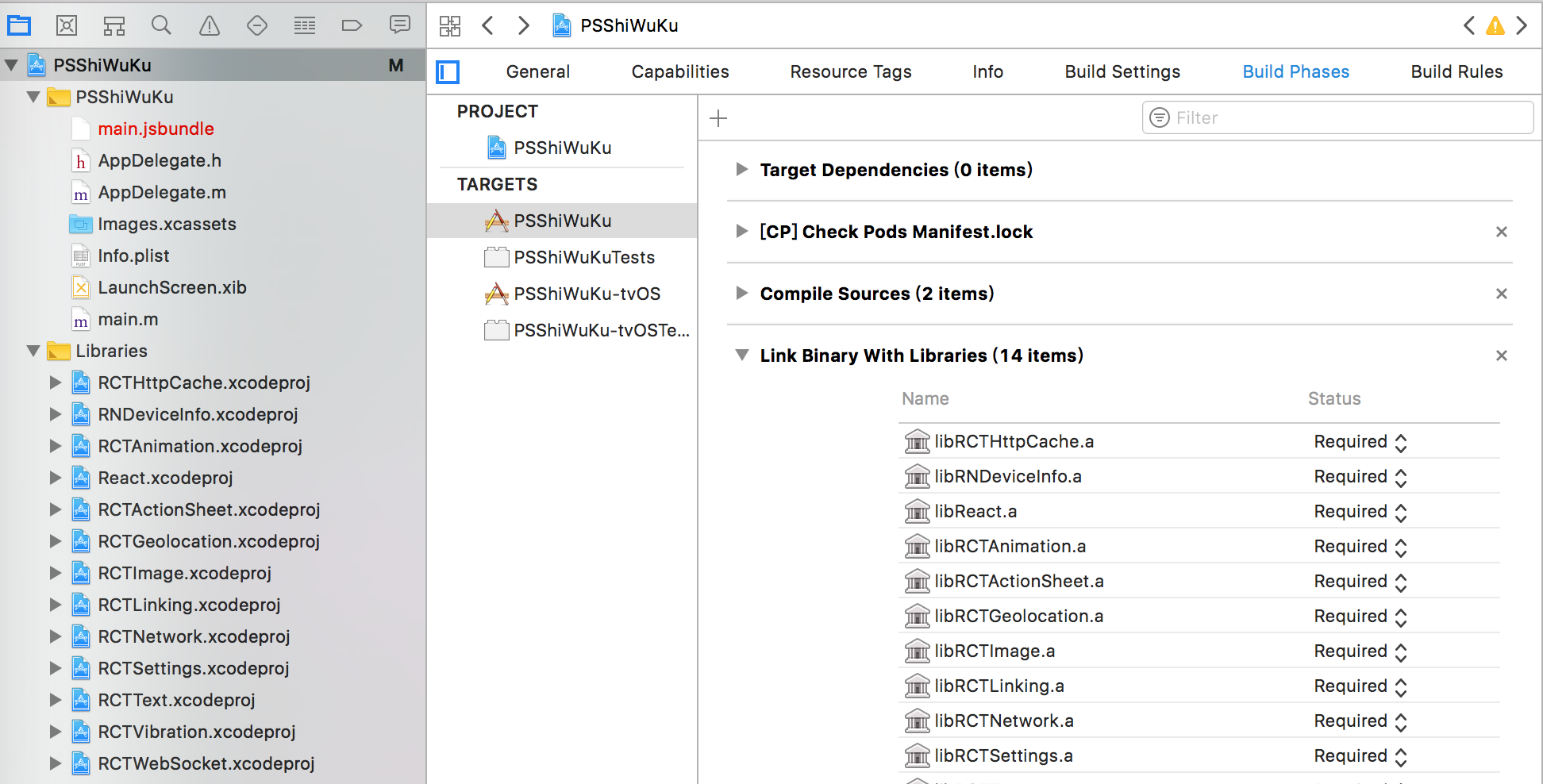Expand RCTWebSocket.xcodeproj in navigator
The width and height of the screenshot is (1543, 784).
[x=56, y=763]
